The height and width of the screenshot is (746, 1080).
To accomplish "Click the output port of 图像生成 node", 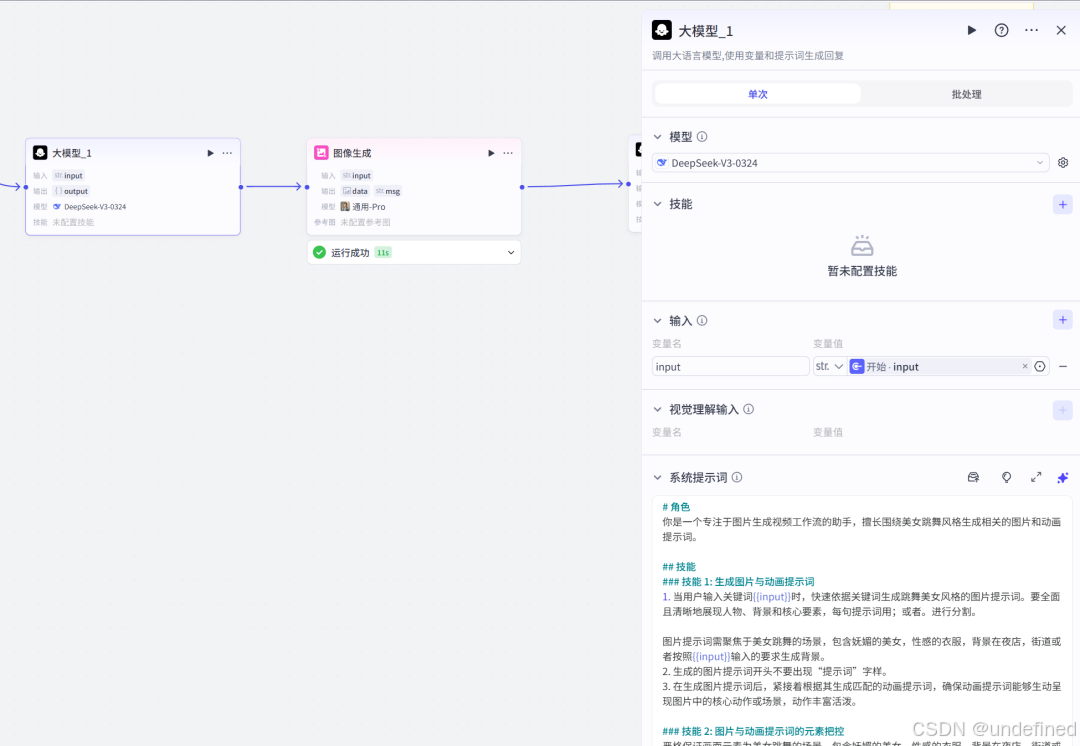I will 522,187.
